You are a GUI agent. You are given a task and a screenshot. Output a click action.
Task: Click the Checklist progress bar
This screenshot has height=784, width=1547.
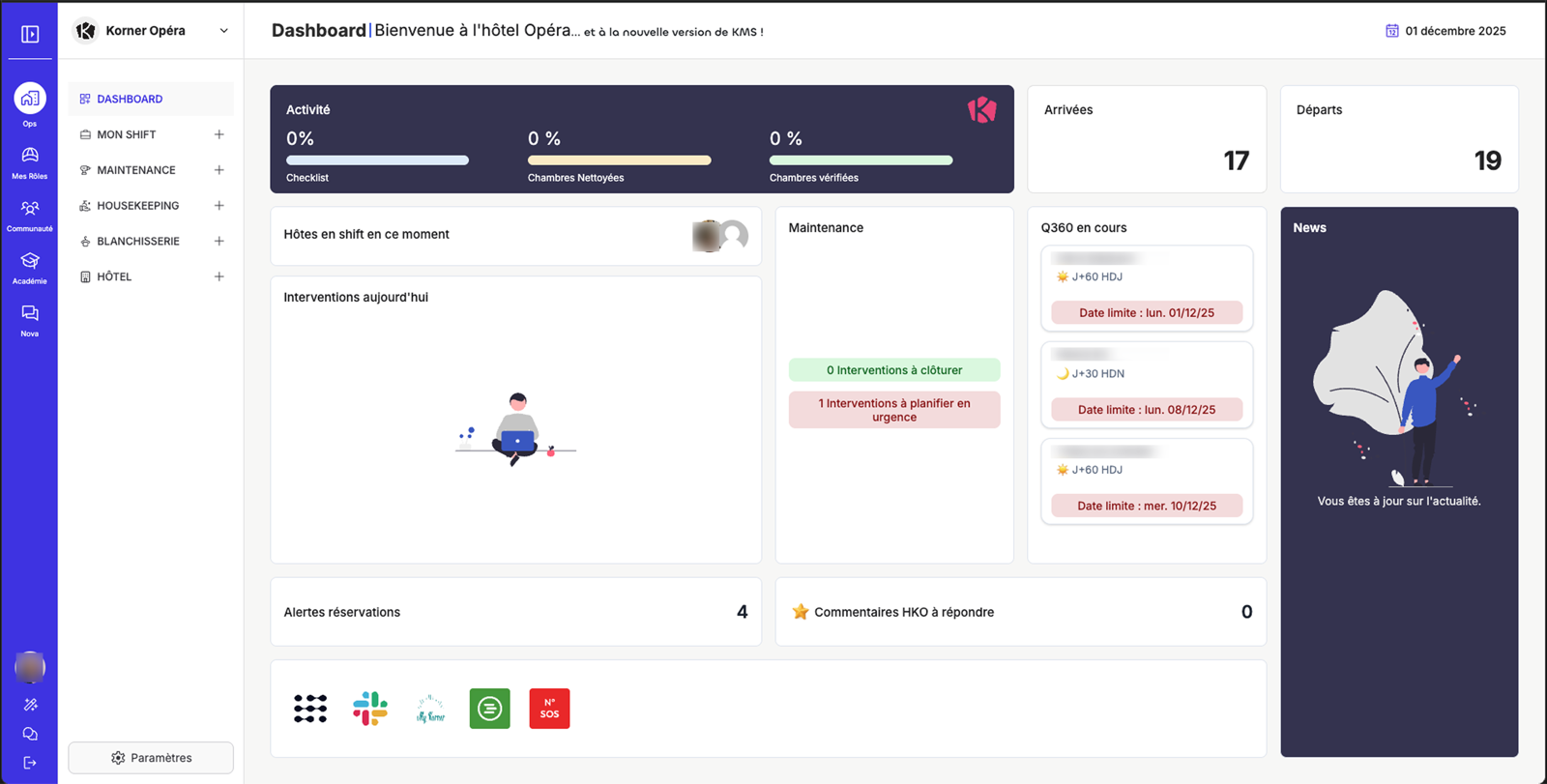[x=377, y=160]
